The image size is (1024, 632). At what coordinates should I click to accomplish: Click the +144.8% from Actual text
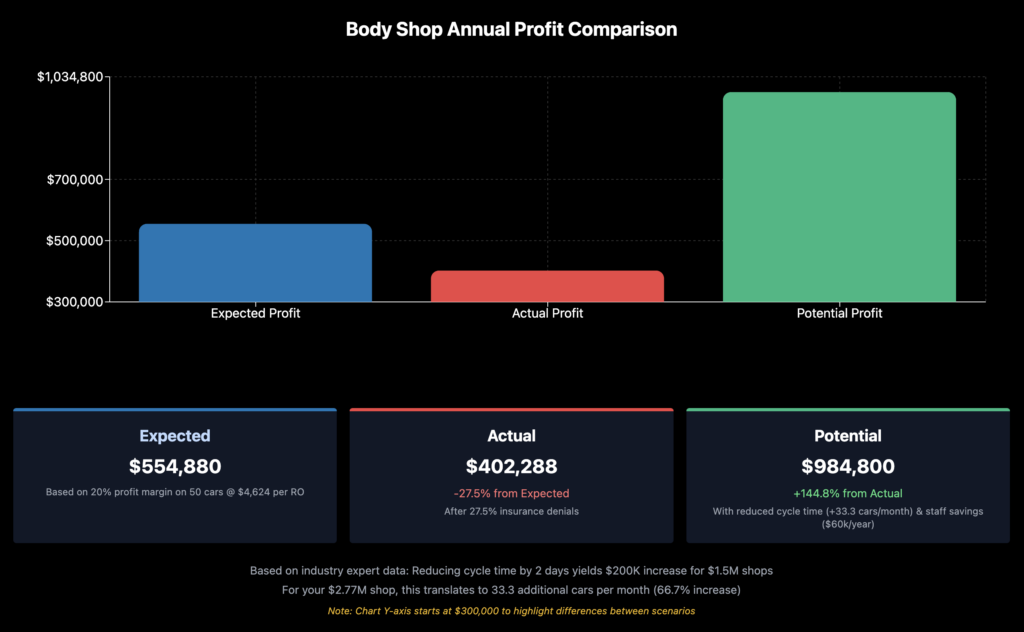[848, 493]
